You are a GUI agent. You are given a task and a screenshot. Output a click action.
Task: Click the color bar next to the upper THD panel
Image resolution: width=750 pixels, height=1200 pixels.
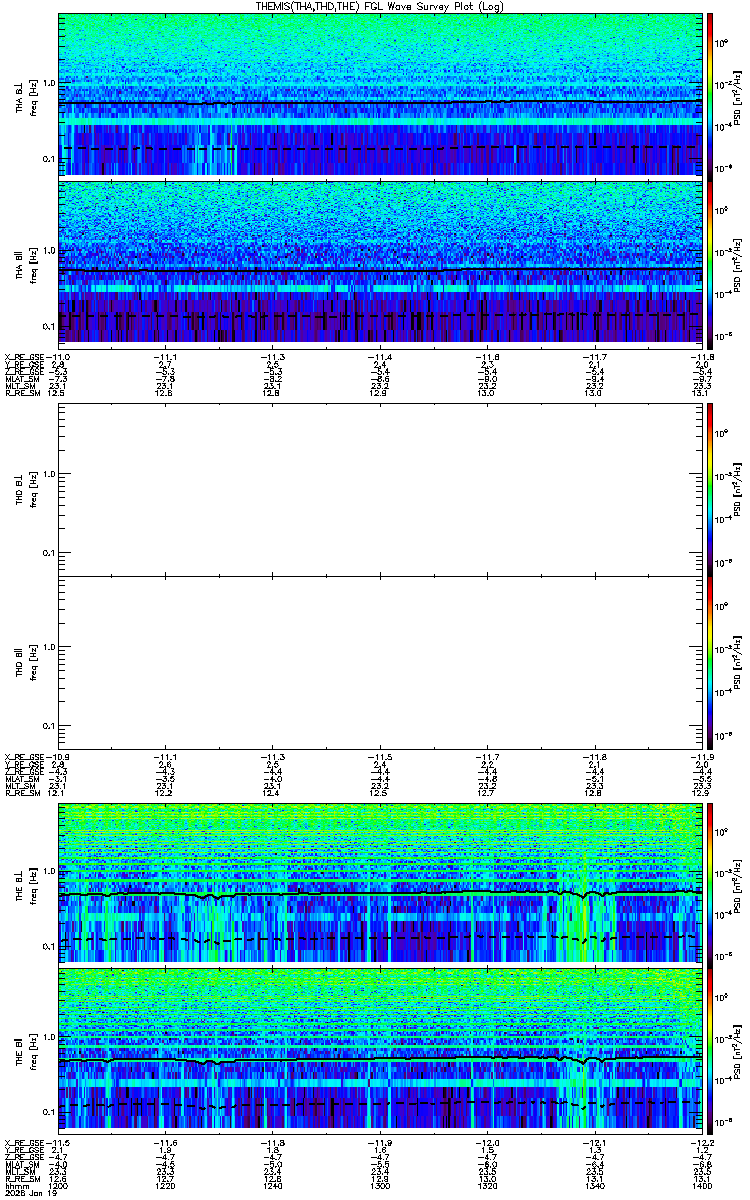point(710,489)
